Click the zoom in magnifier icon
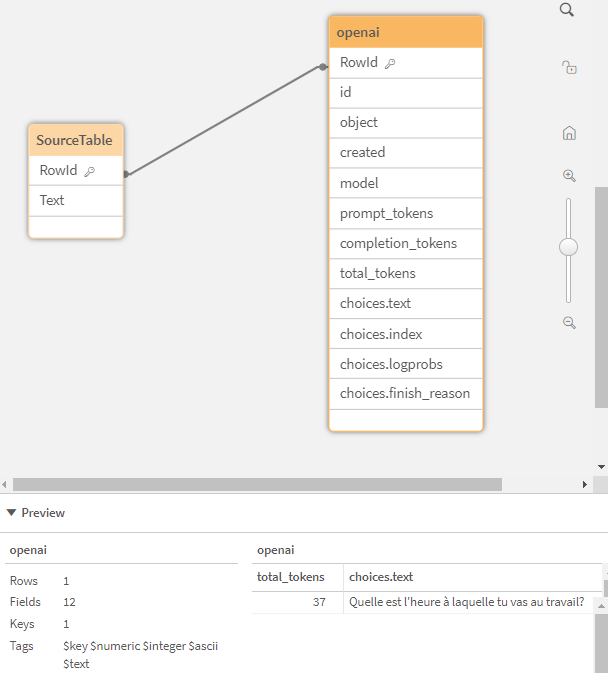Viewport: 608px width, 673px height. point(569,176)
